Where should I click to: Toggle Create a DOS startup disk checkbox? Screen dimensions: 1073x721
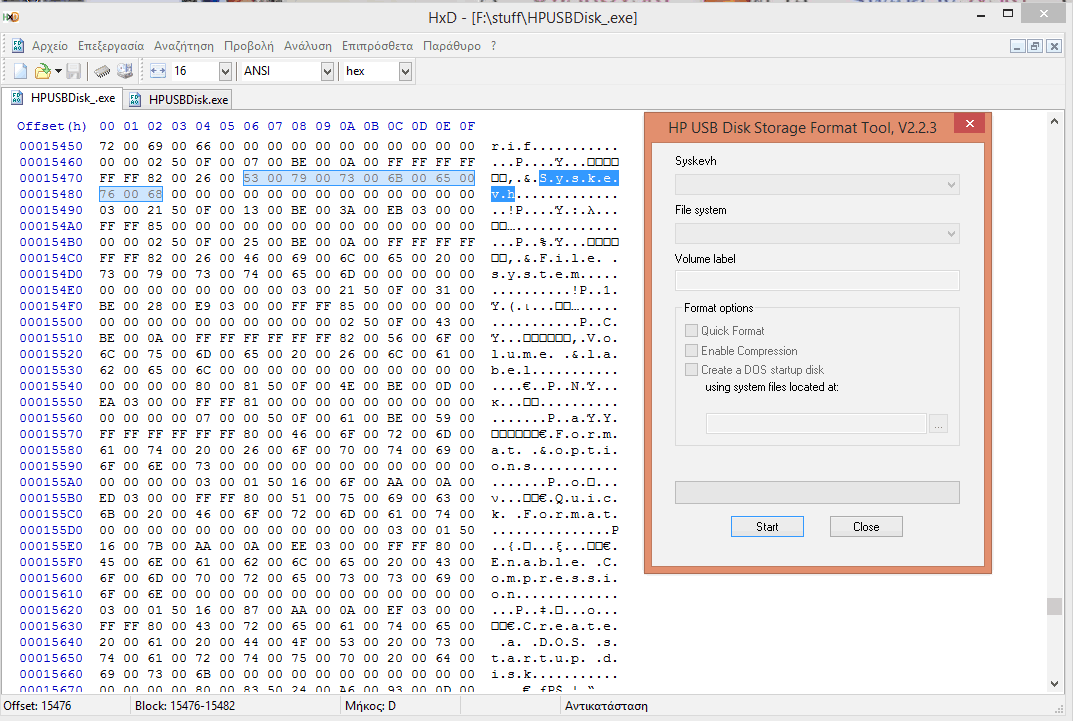691,370
